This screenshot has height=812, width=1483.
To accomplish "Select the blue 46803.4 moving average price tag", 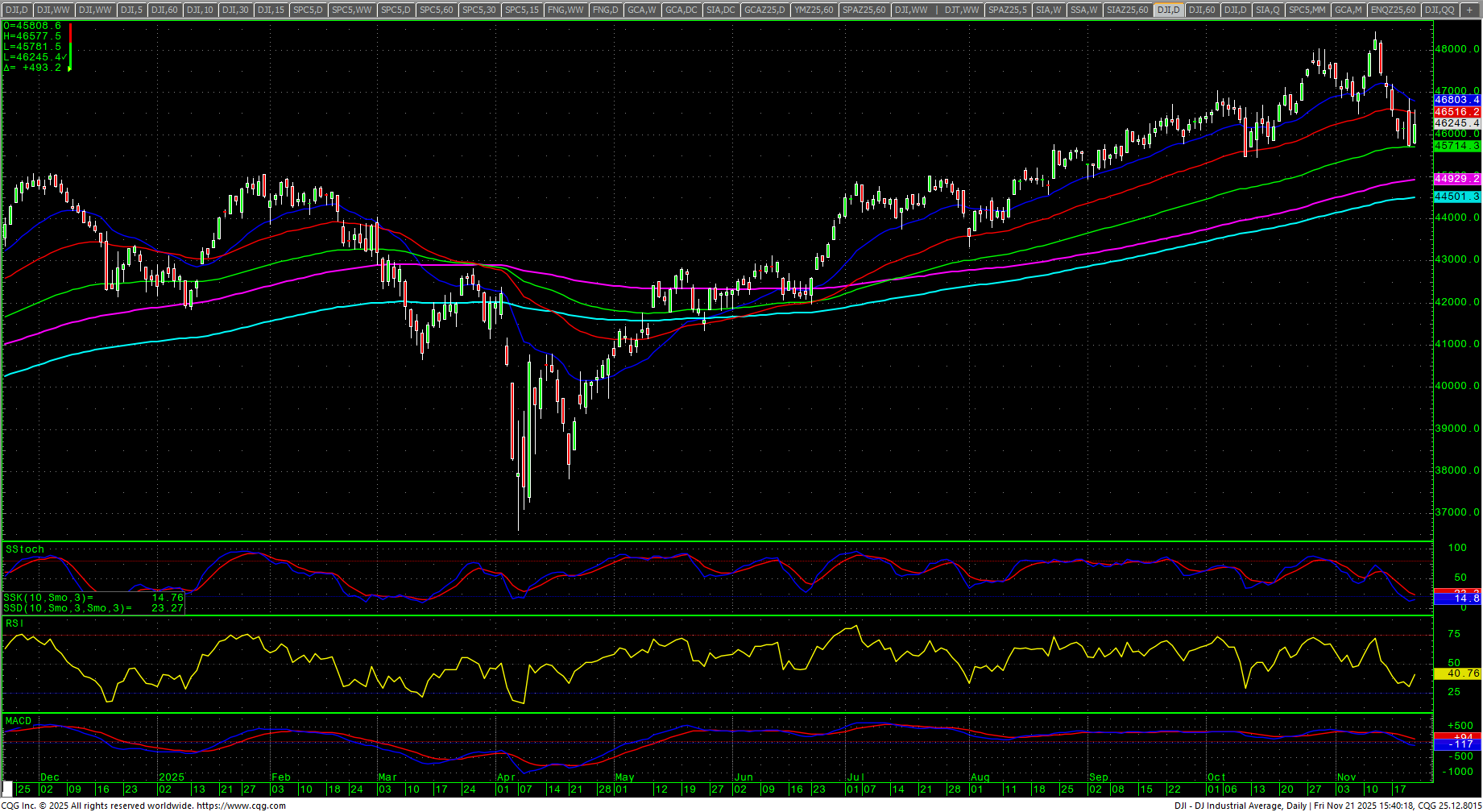I will coord(1456,100).
